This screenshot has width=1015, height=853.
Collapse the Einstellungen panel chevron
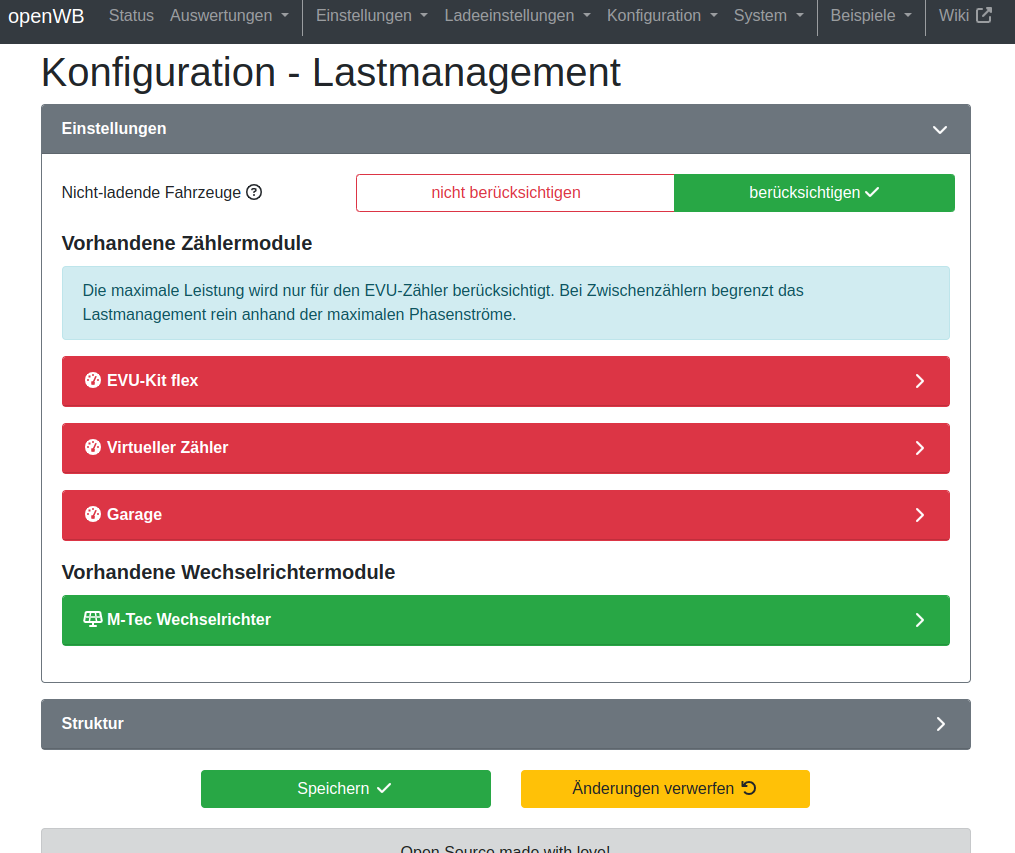point(939,130)
